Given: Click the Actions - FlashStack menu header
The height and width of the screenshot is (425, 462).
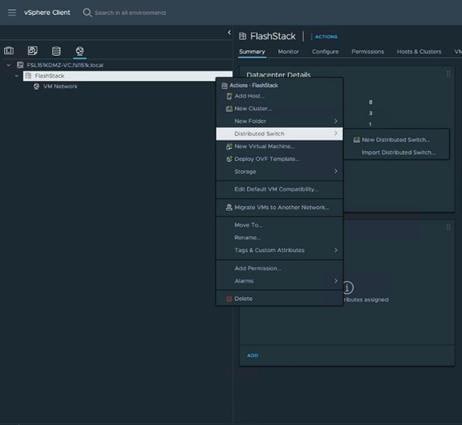Looking at the screenshot, I should pos(254,86).
